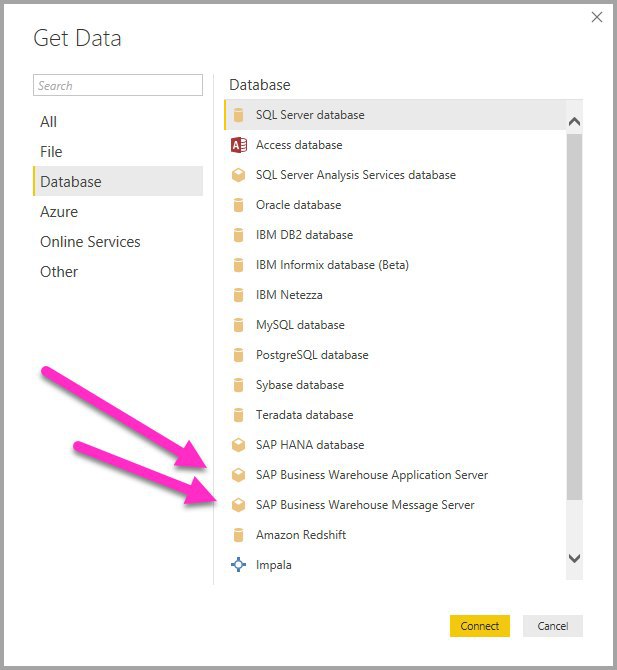The height and width of the screenshot is (670, 617).
Task: Click the Oracle database cylinder icon
Action: click(x=238, y=205)
